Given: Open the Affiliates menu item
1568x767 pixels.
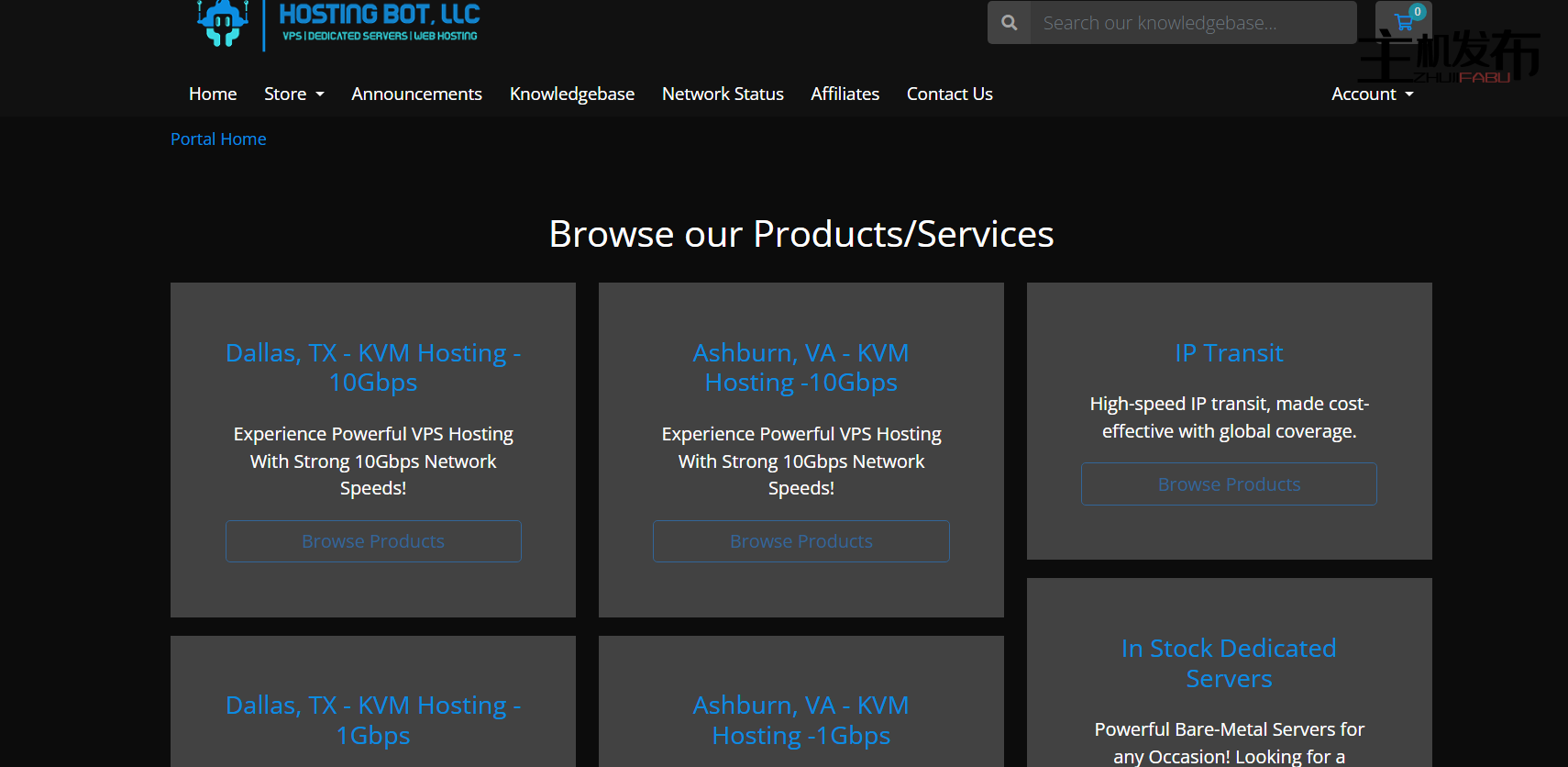Looking at the screenshot, I should pyautogui.click(x=845, y=94).
